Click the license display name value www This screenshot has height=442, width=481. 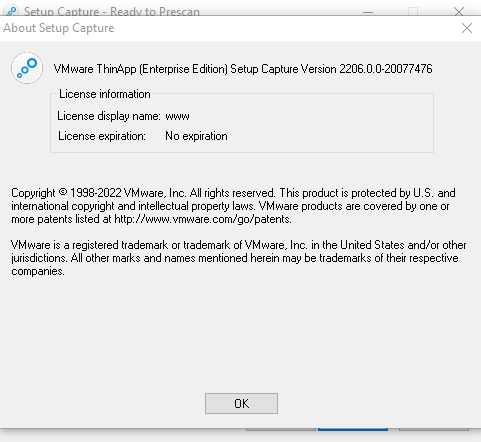(177, 116)
